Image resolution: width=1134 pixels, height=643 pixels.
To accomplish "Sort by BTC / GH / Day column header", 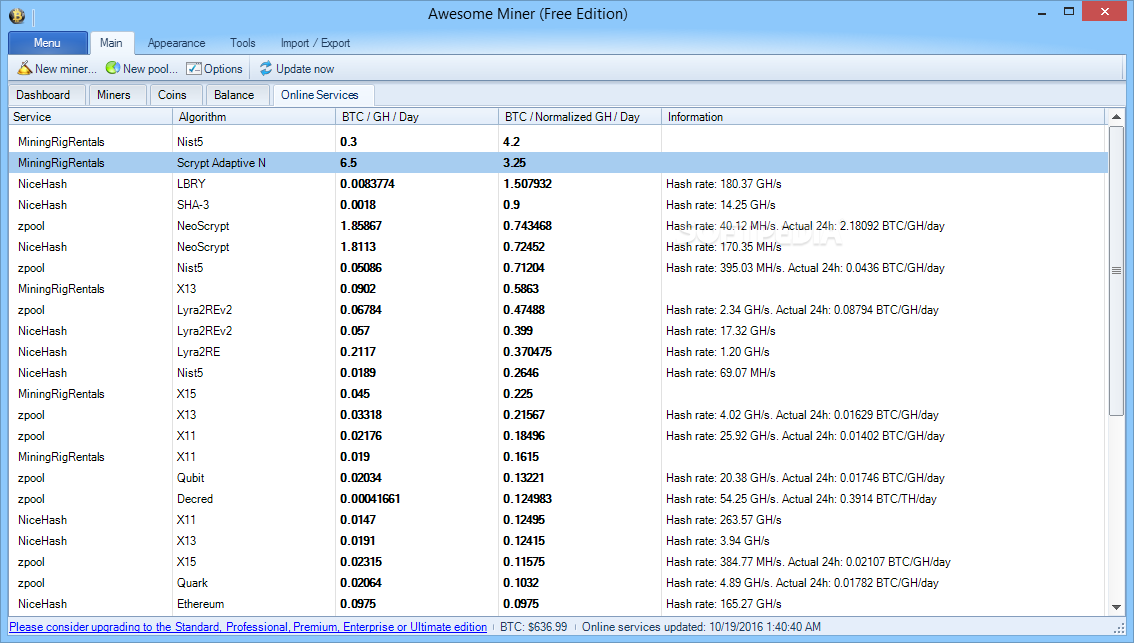I will tap(417, 117).
